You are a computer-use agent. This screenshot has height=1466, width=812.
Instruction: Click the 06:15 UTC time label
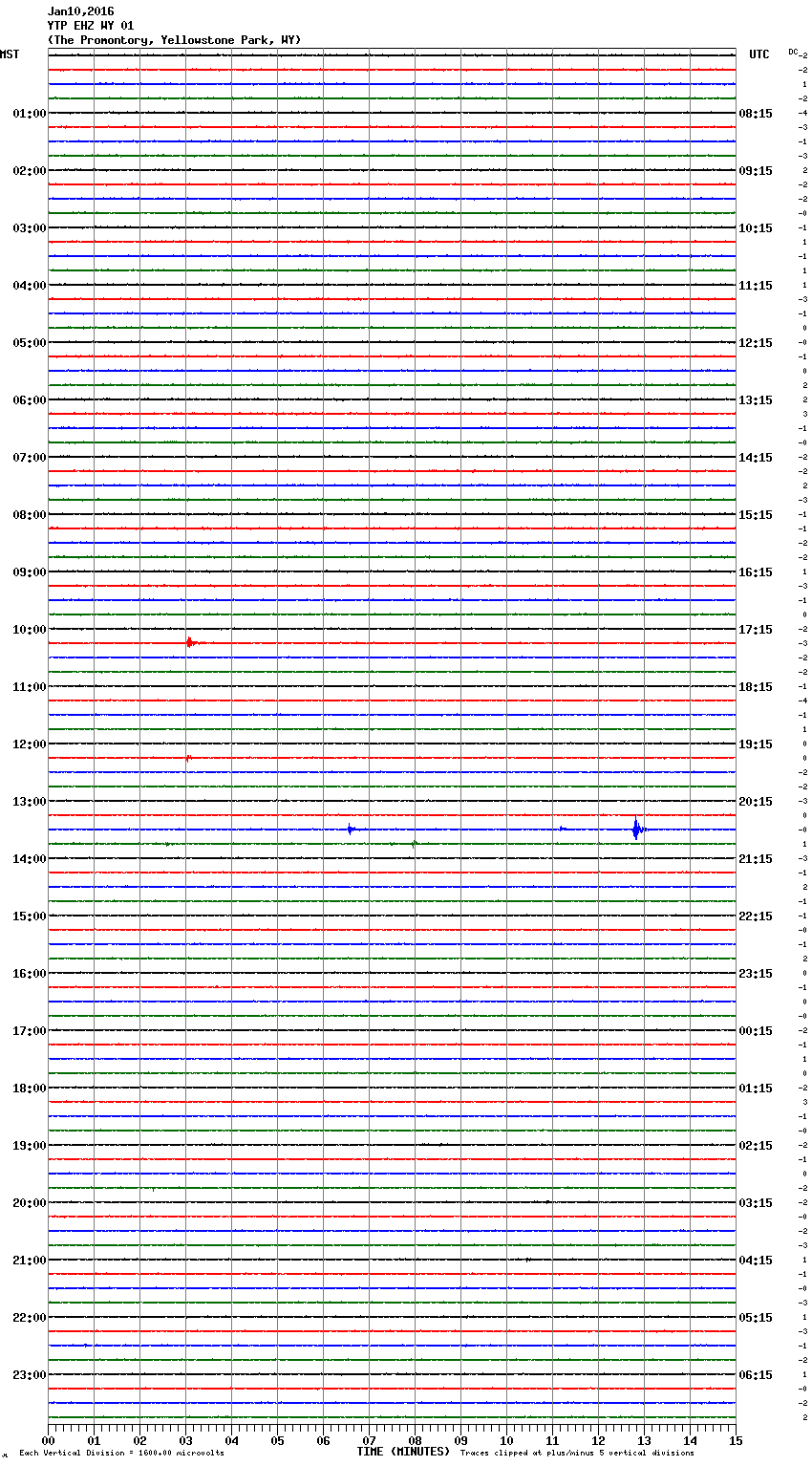[756, 1375]
